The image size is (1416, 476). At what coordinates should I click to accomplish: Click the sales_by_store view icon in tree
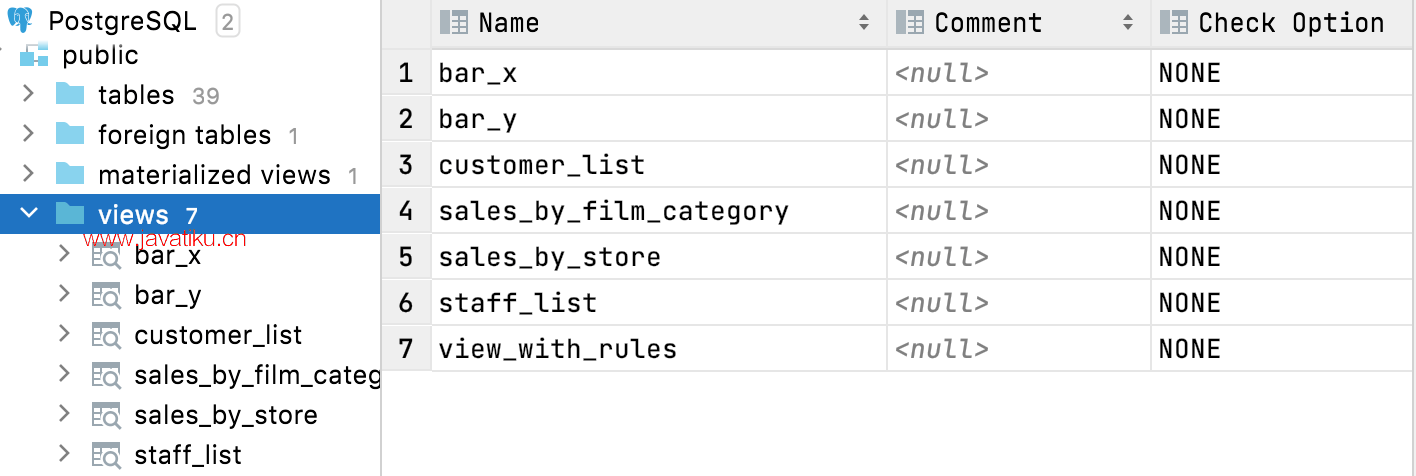pos(106,415)
